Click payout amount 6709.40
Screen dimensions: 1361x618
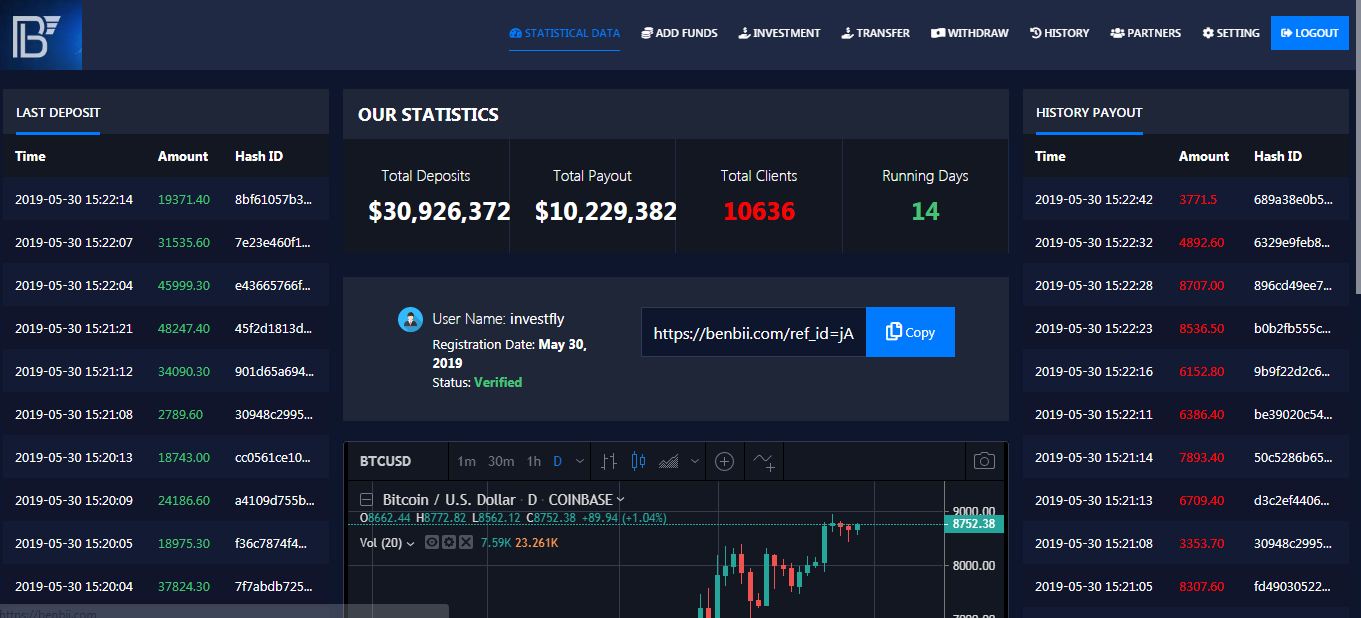tap(1201, 500)
